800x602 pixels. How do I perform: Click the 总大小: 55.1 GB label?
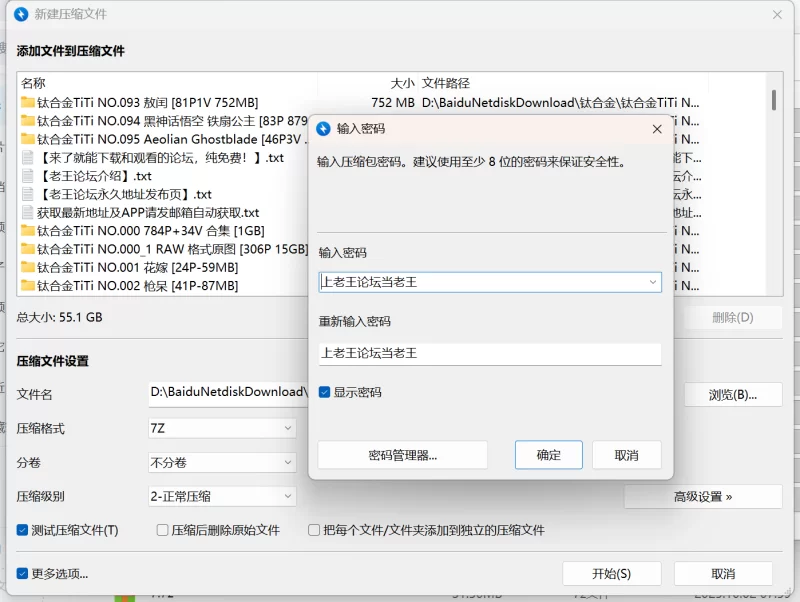point(60,317)
